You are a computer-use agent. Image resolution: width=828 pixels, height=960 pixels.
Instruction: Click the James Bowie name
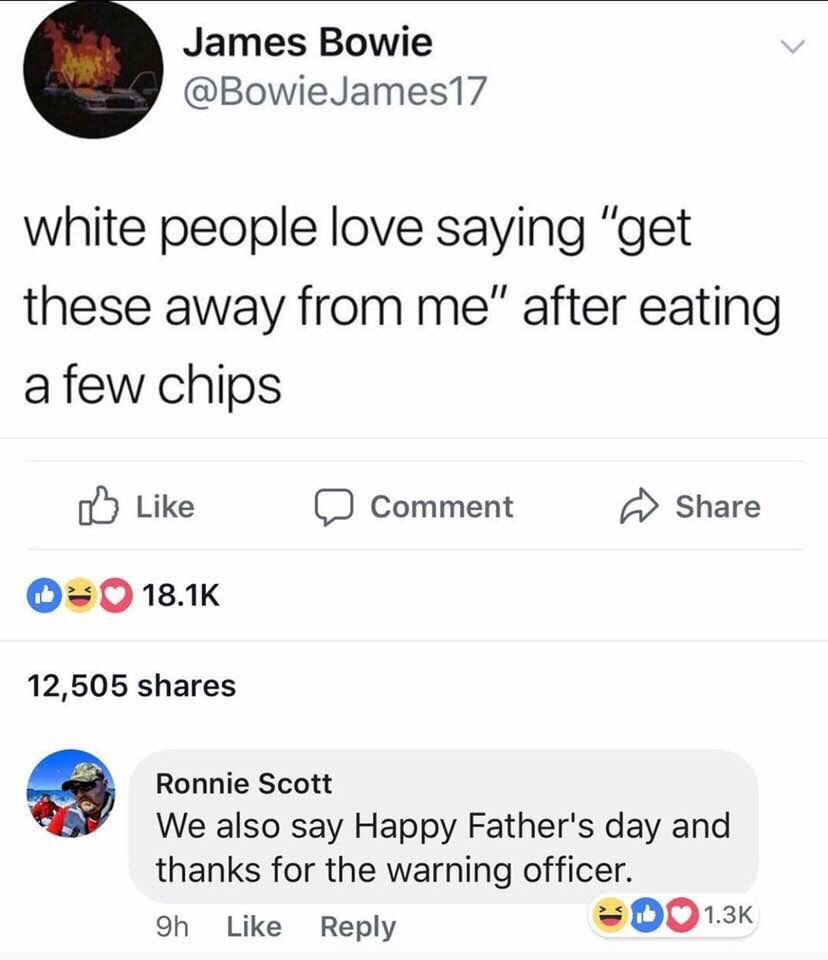pos(307,42)
